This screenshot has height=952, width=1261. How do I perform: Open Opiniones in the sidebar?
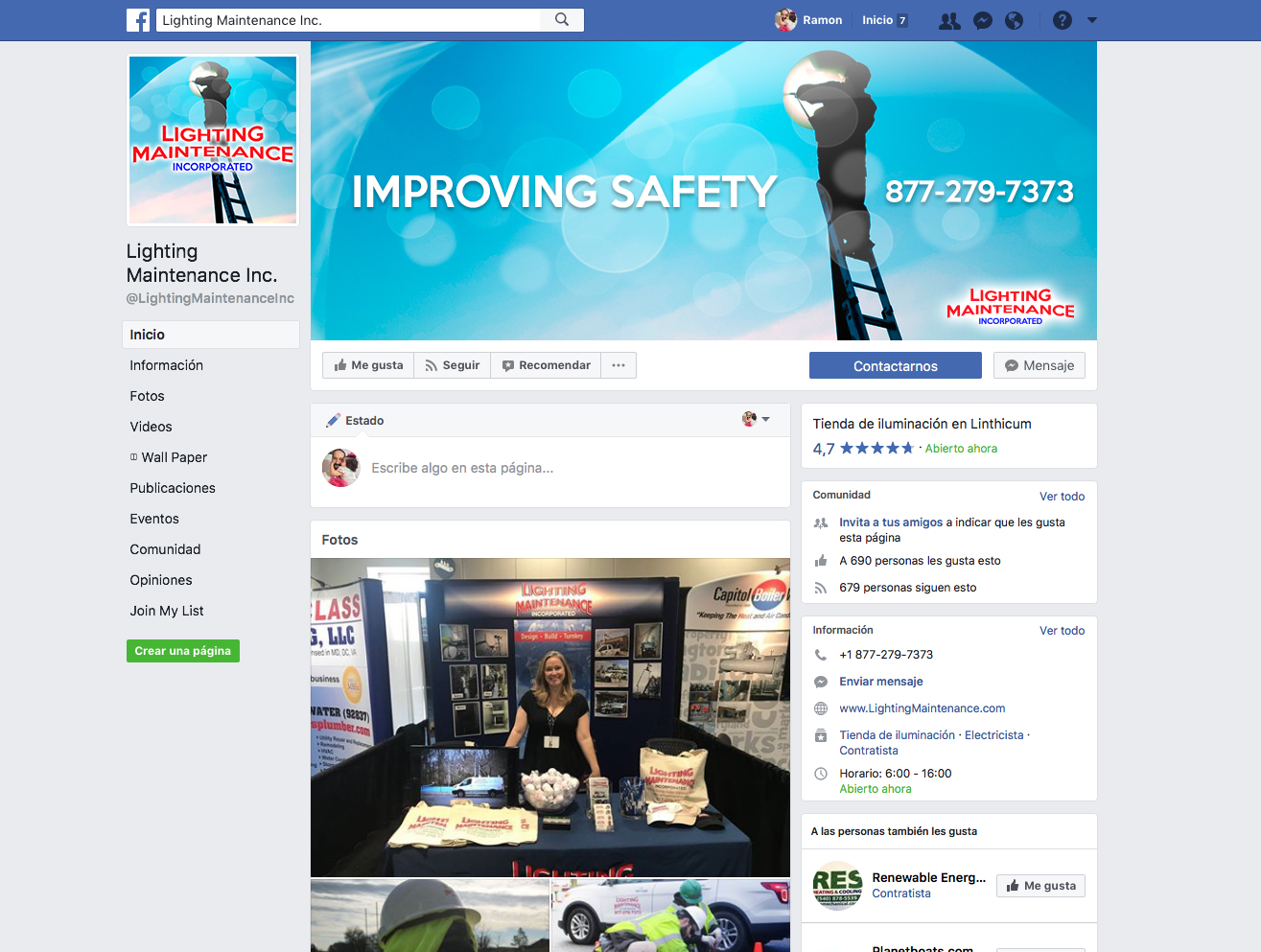[x=161, y=580]
